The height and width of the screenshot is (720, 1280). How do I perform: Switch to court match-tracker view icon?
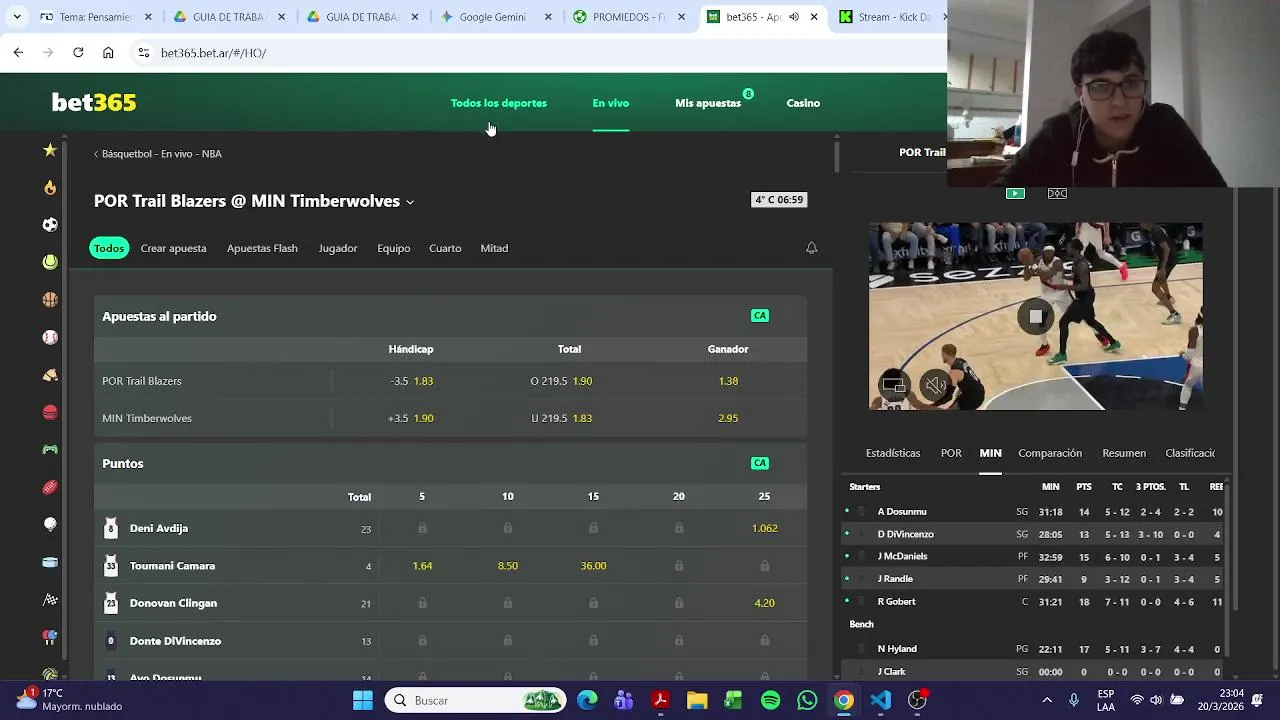[x=1057, y=193]
